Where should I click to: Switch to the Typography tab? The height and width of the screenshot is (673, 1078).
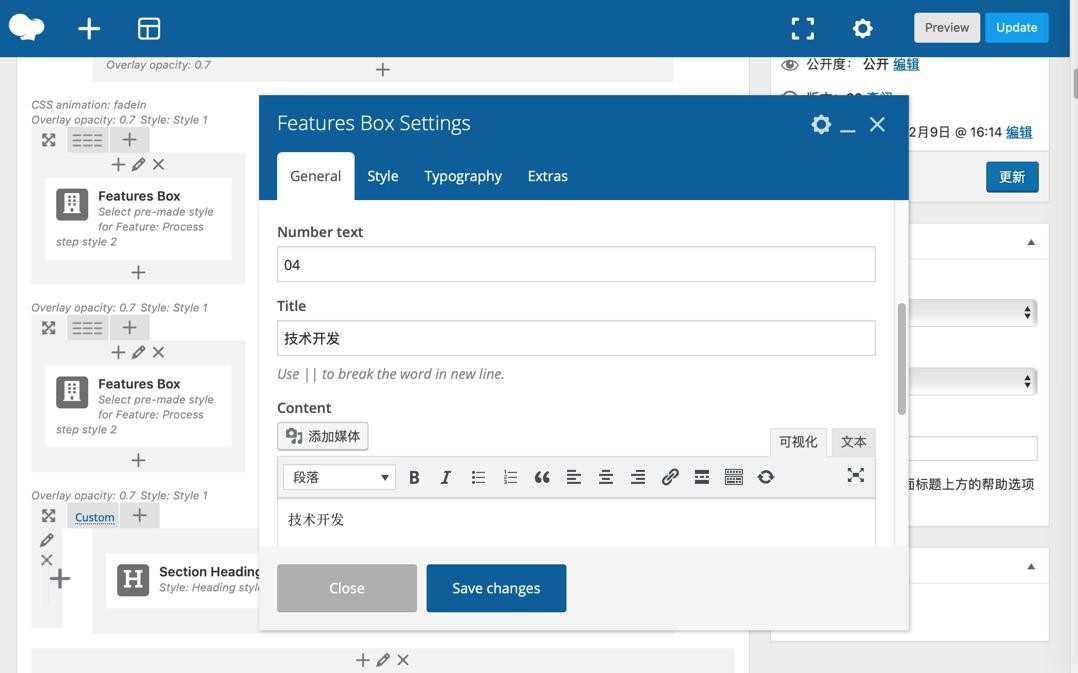coord(463,176)
